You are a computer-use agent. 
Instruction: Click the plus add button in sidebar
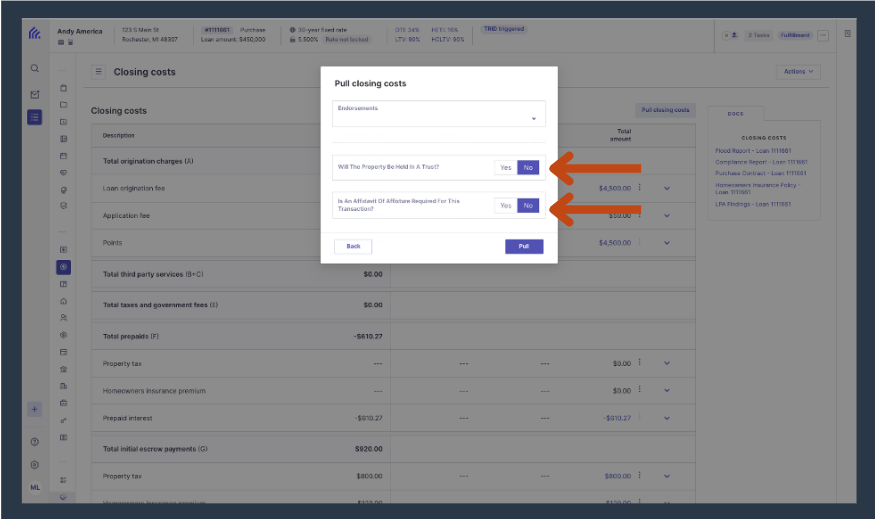coord(35,409)
